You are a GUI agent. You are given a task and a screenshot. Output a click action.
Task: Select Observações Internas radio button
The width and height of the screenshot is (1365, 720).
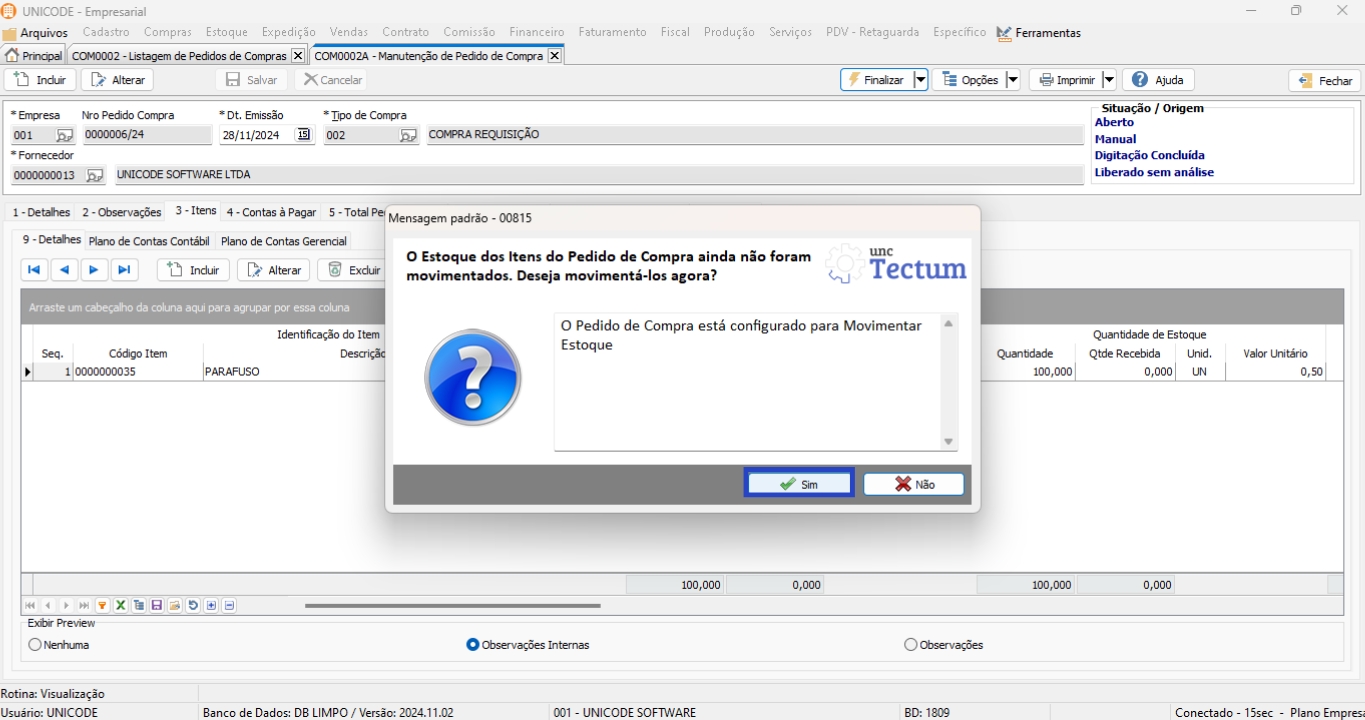(x=473, y=645)
